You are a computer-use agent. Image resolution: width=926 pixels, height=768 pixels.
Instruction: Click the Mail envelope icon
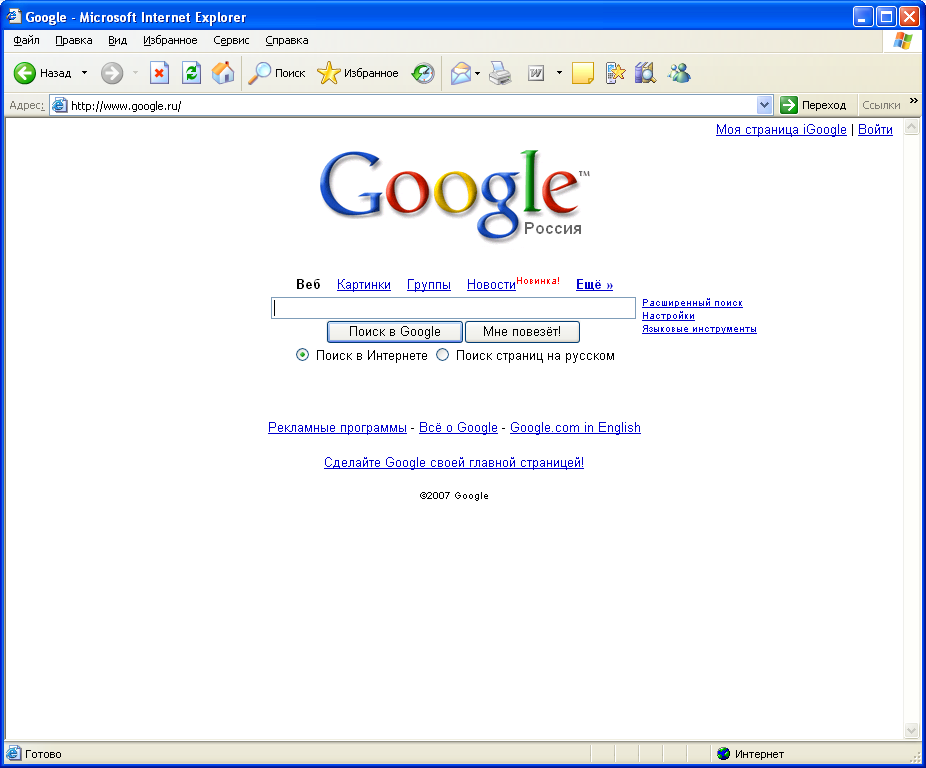(461, 73)
